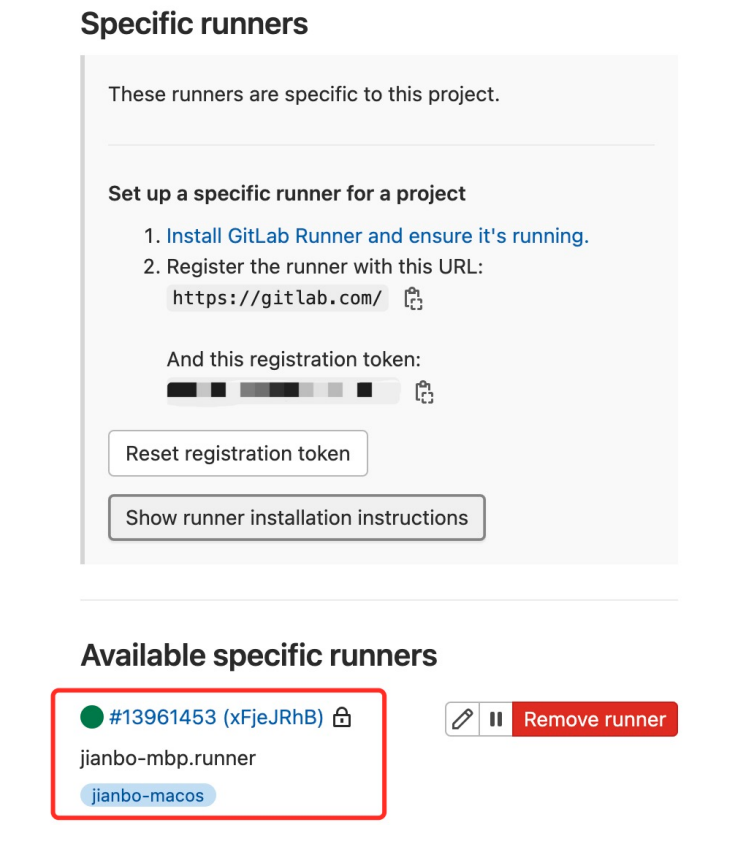The height and width of the screenshot is (842, 732).
Task: Select the jianbo-macos tag badge
Action: [148, 796]
